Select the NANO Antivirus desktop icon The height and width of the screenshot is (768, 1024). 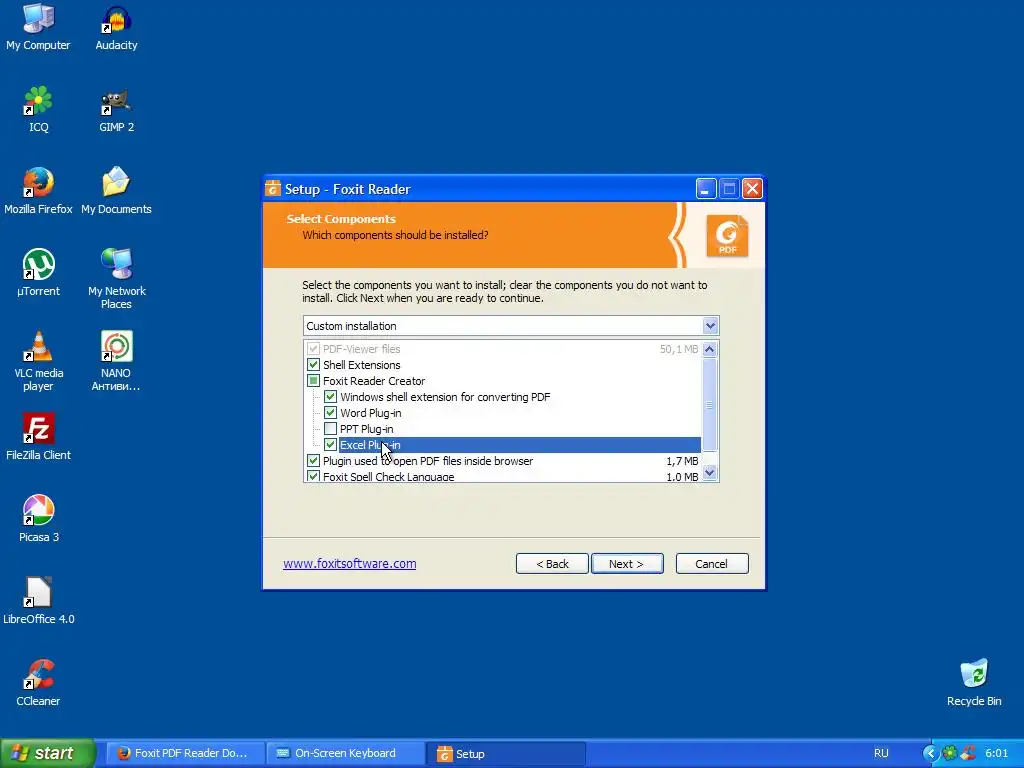pos(116,362)
